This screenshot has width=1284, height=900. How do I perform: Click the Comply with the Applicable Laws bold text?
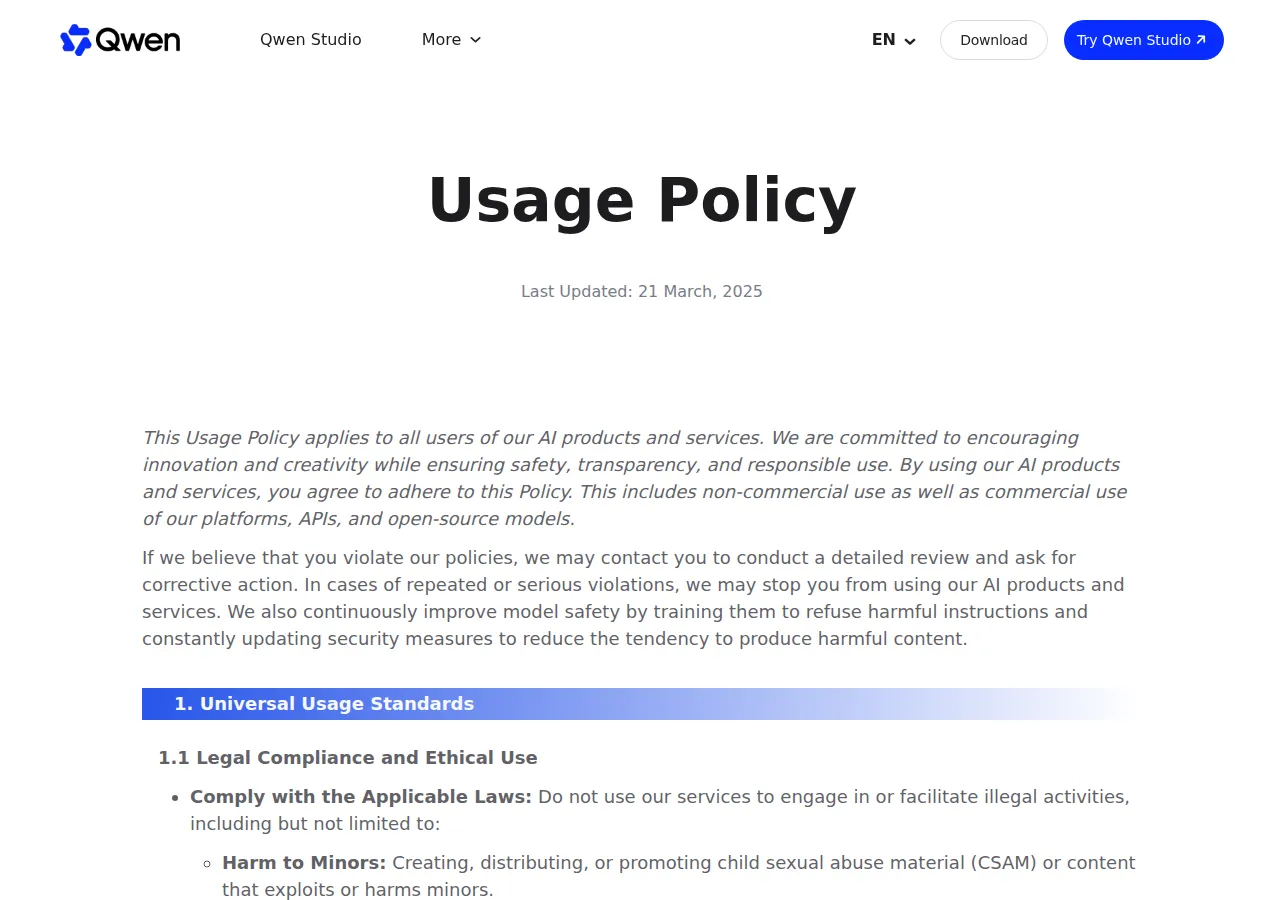tap(361, 797)
